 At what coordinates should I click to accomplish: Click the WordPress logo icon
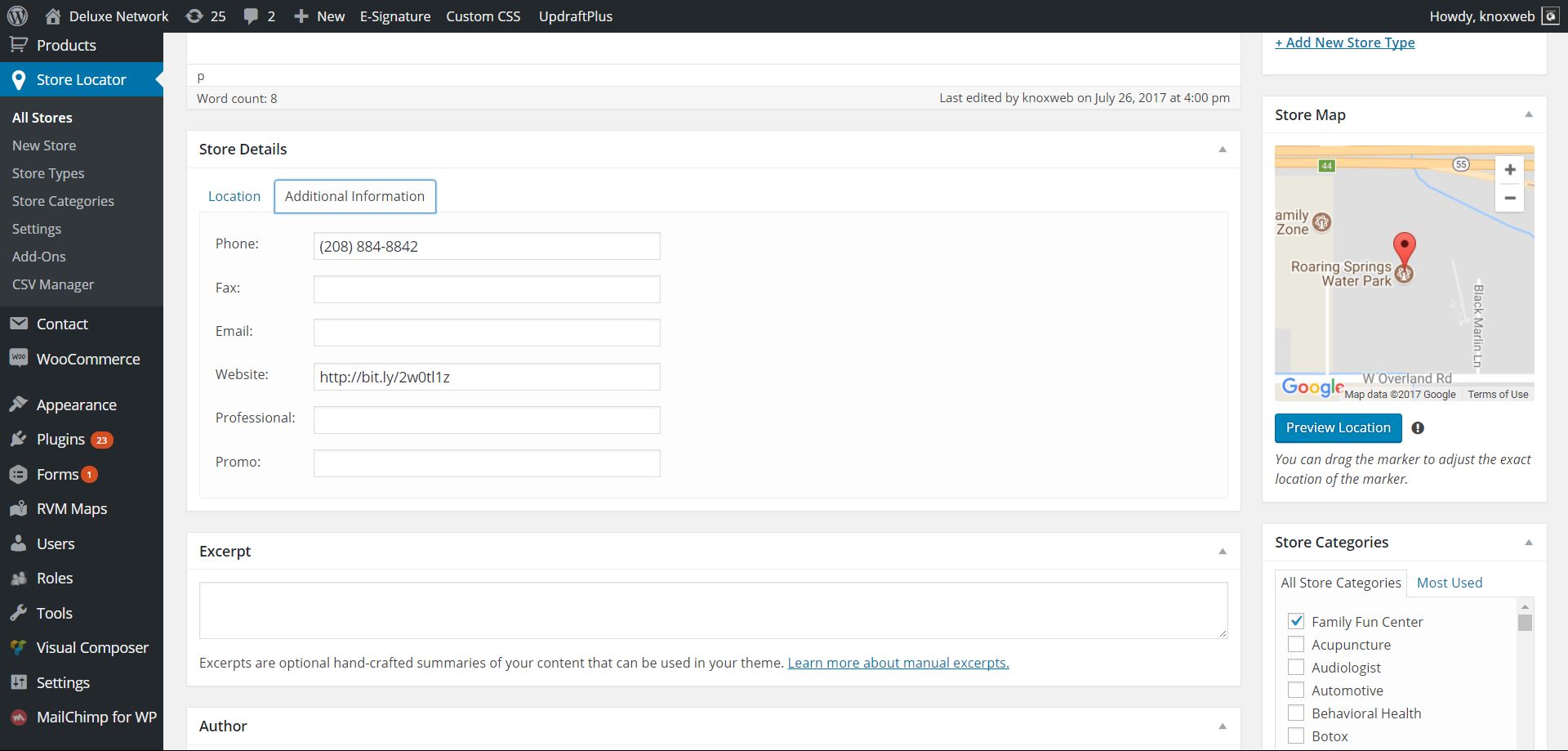click(x=17, y=16)
